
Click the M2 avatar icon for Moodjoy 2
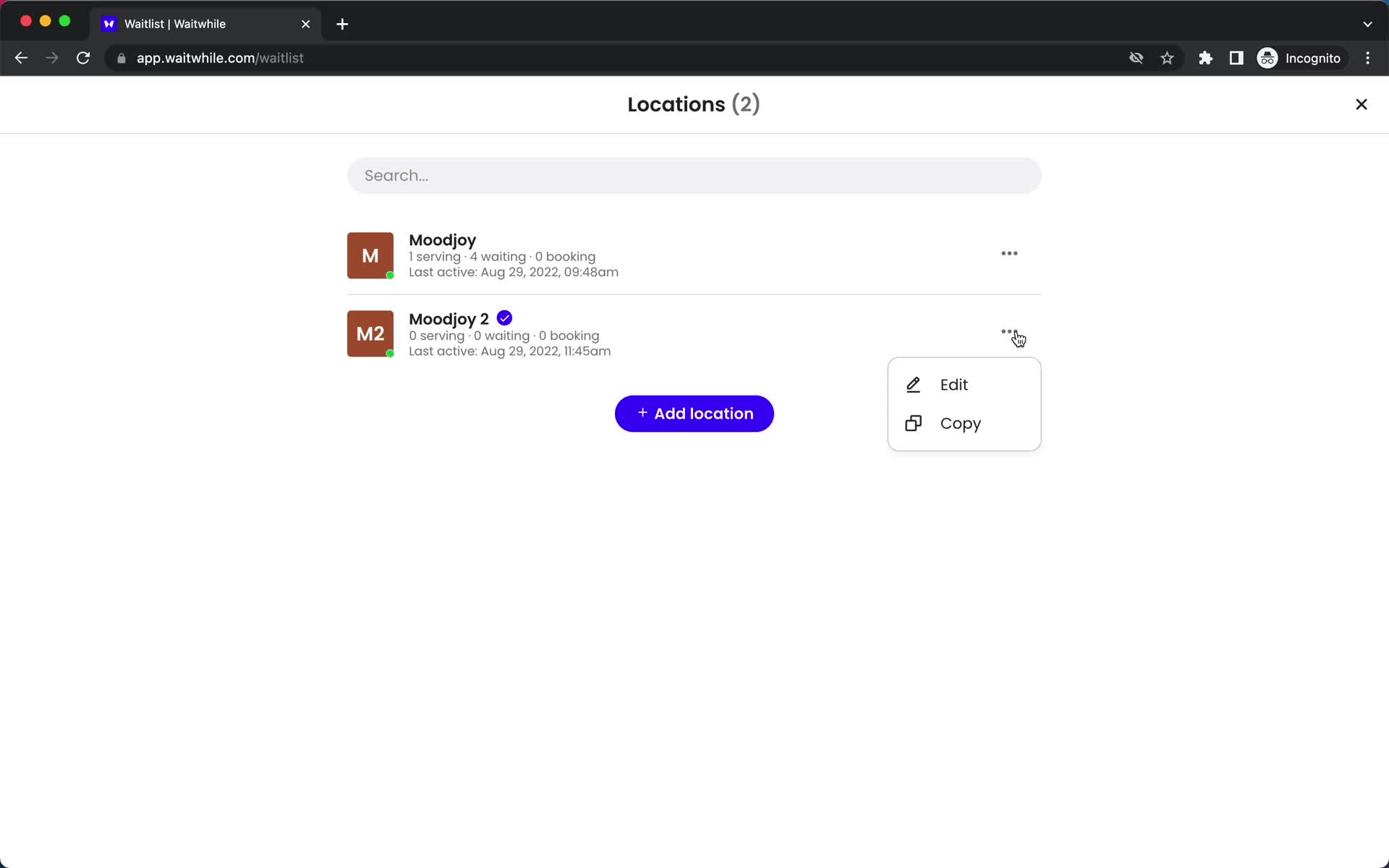370,334
